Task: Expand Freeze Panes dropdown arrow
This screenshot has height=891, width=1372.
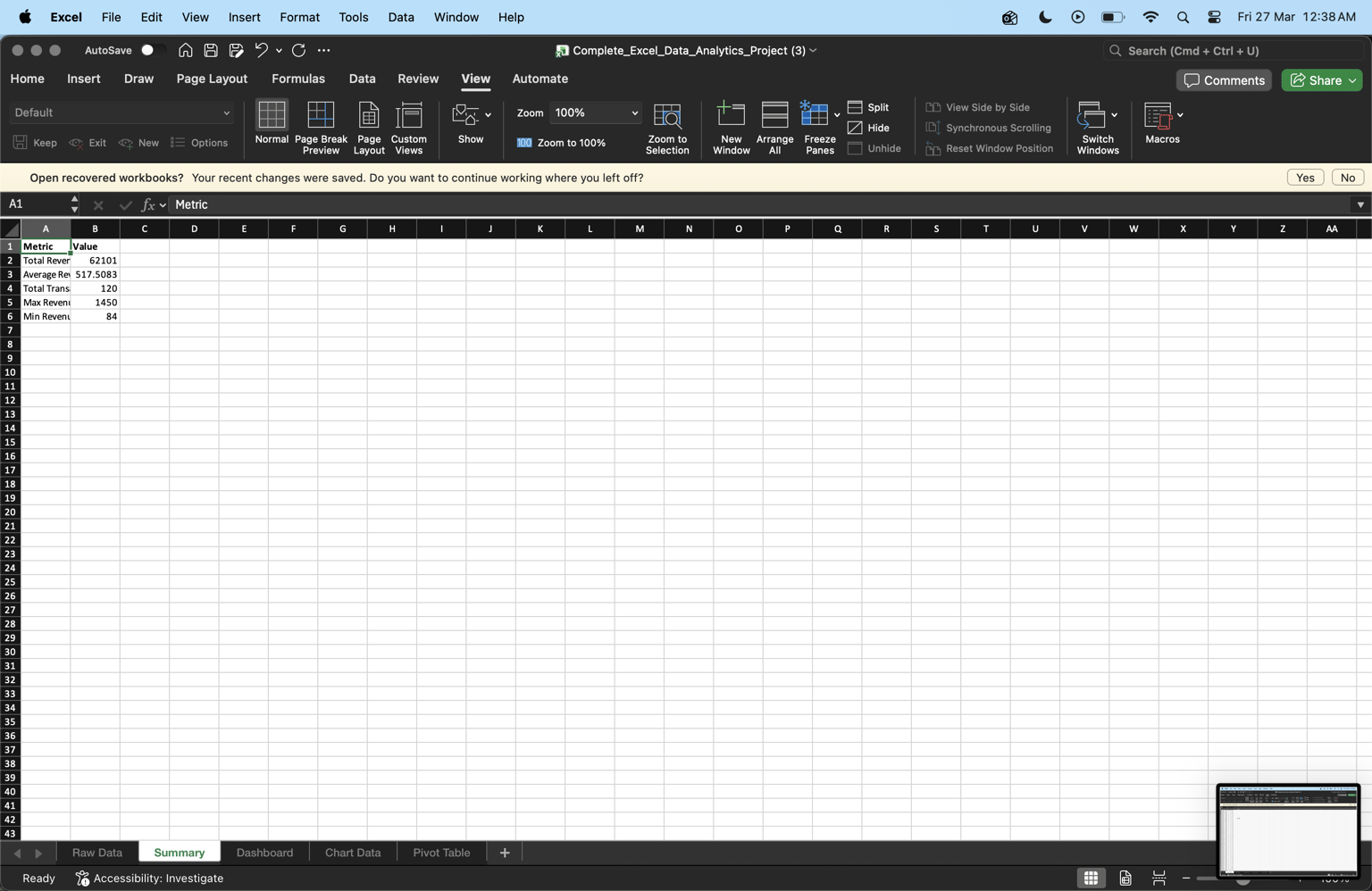Action: (x=837, y=115)
